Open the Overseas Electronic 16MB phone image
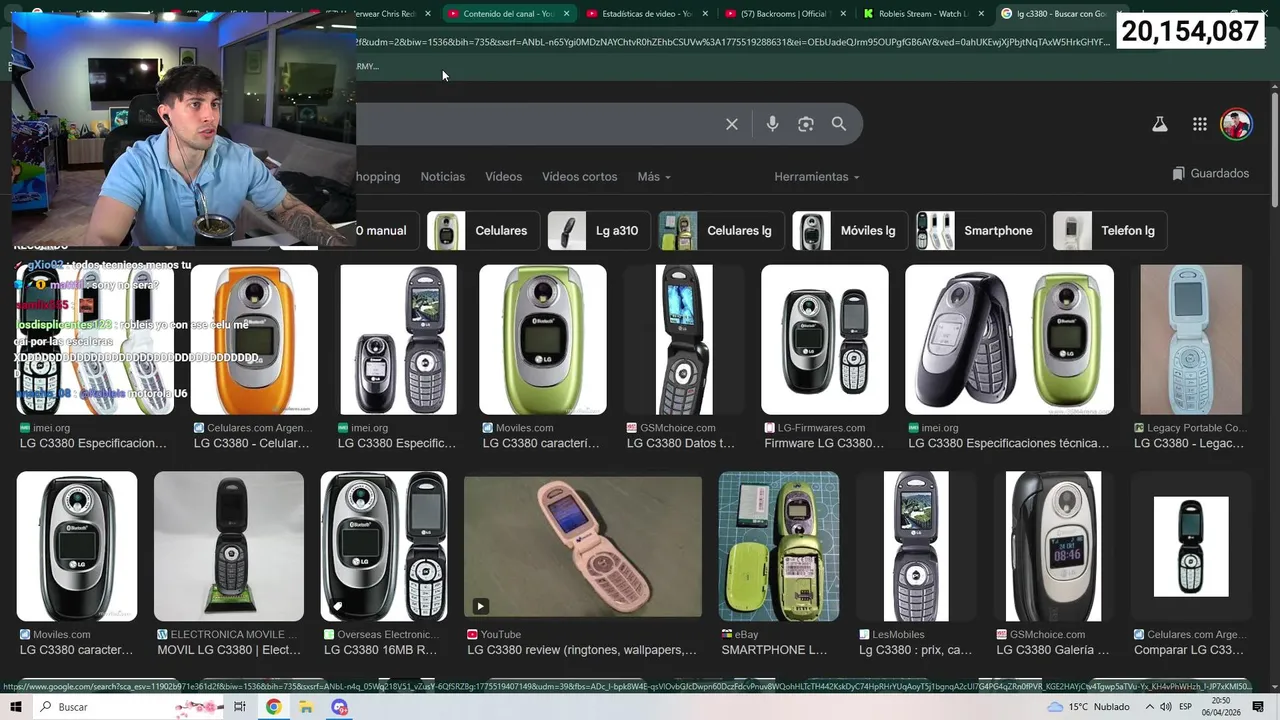1280x720 pixels. tap(384, 546)
